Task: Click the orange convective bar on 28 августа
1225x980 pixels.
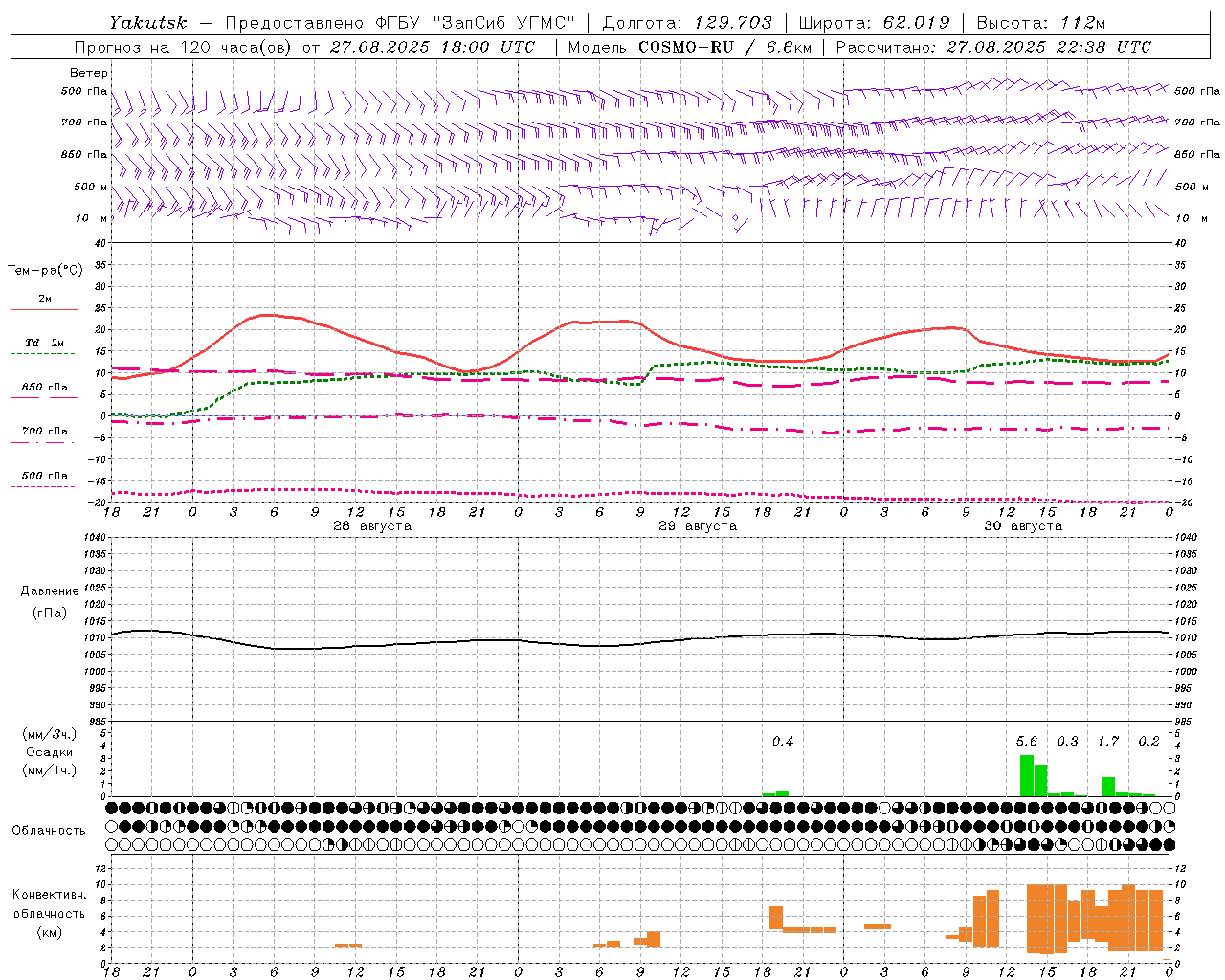Action: (x=348, y=946)
